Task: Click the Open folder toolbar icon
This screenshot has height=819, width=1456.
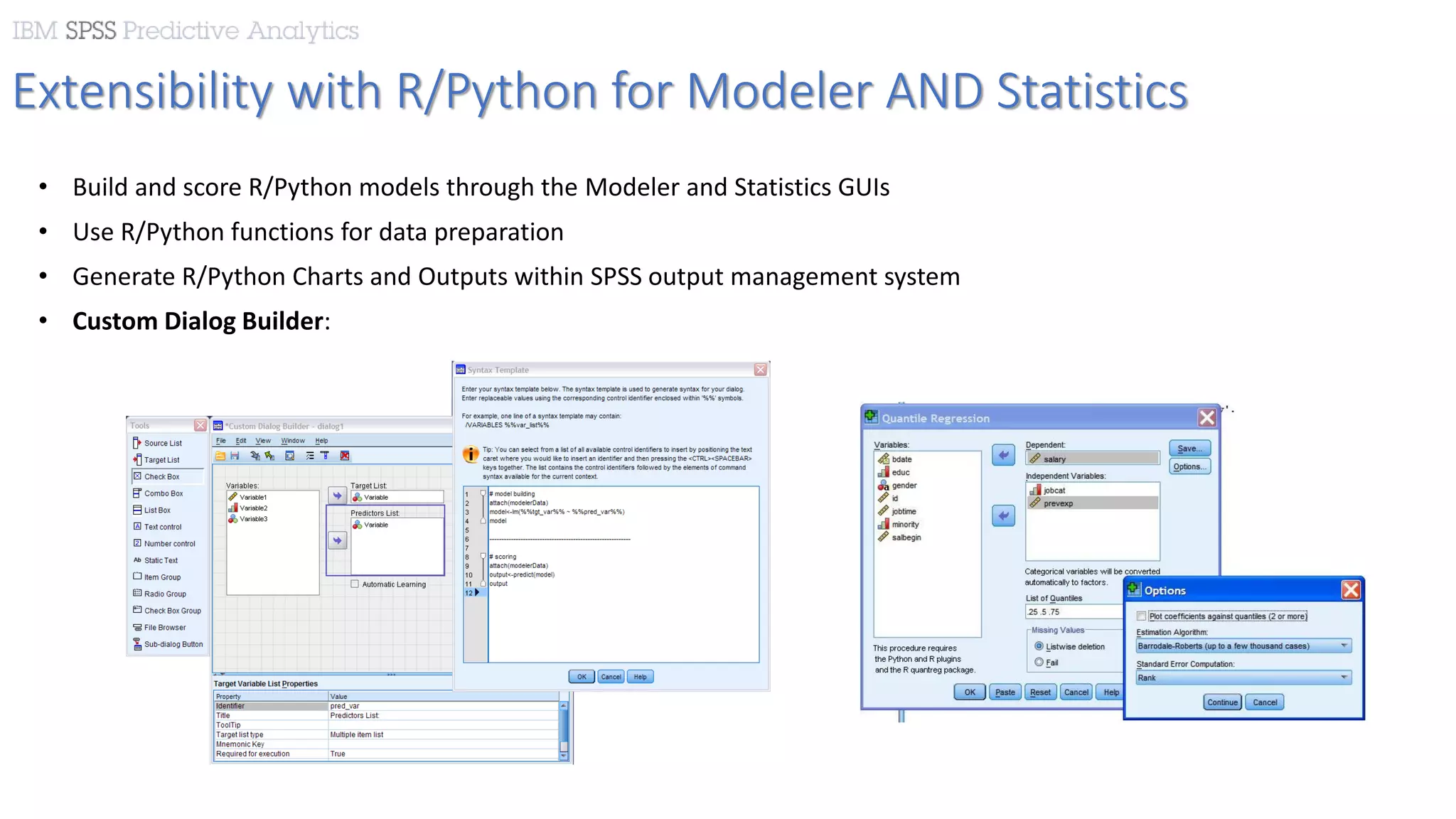Action: (220, 456)
